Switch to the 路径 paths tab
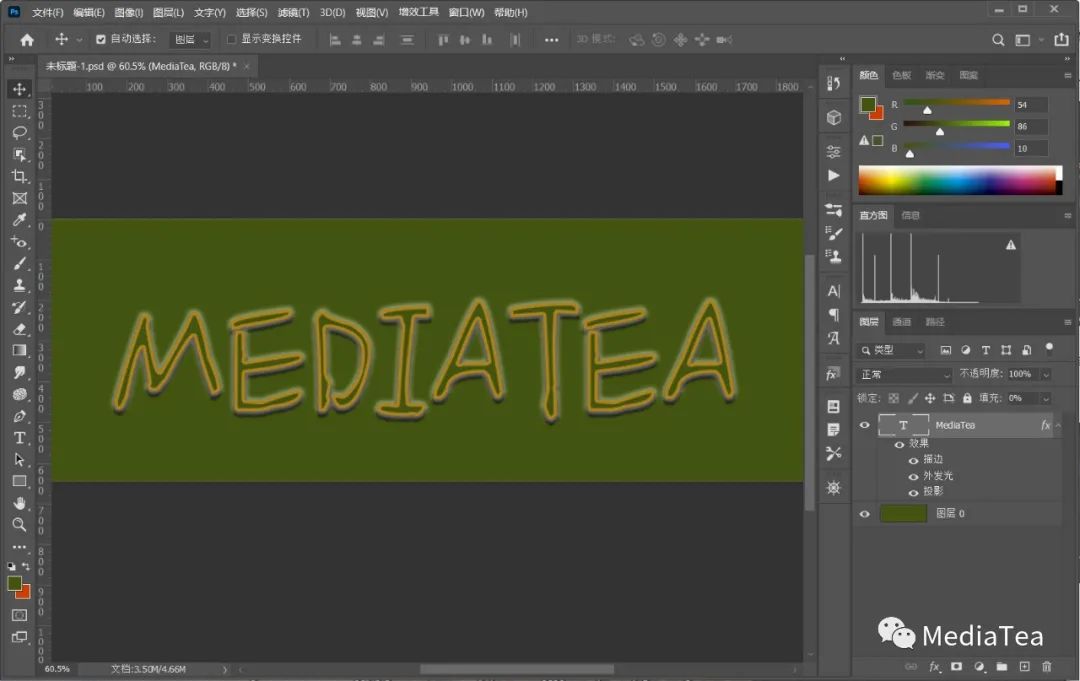Image resolution: width=1080 pixels, height=681 pixels. click(935, 322)
